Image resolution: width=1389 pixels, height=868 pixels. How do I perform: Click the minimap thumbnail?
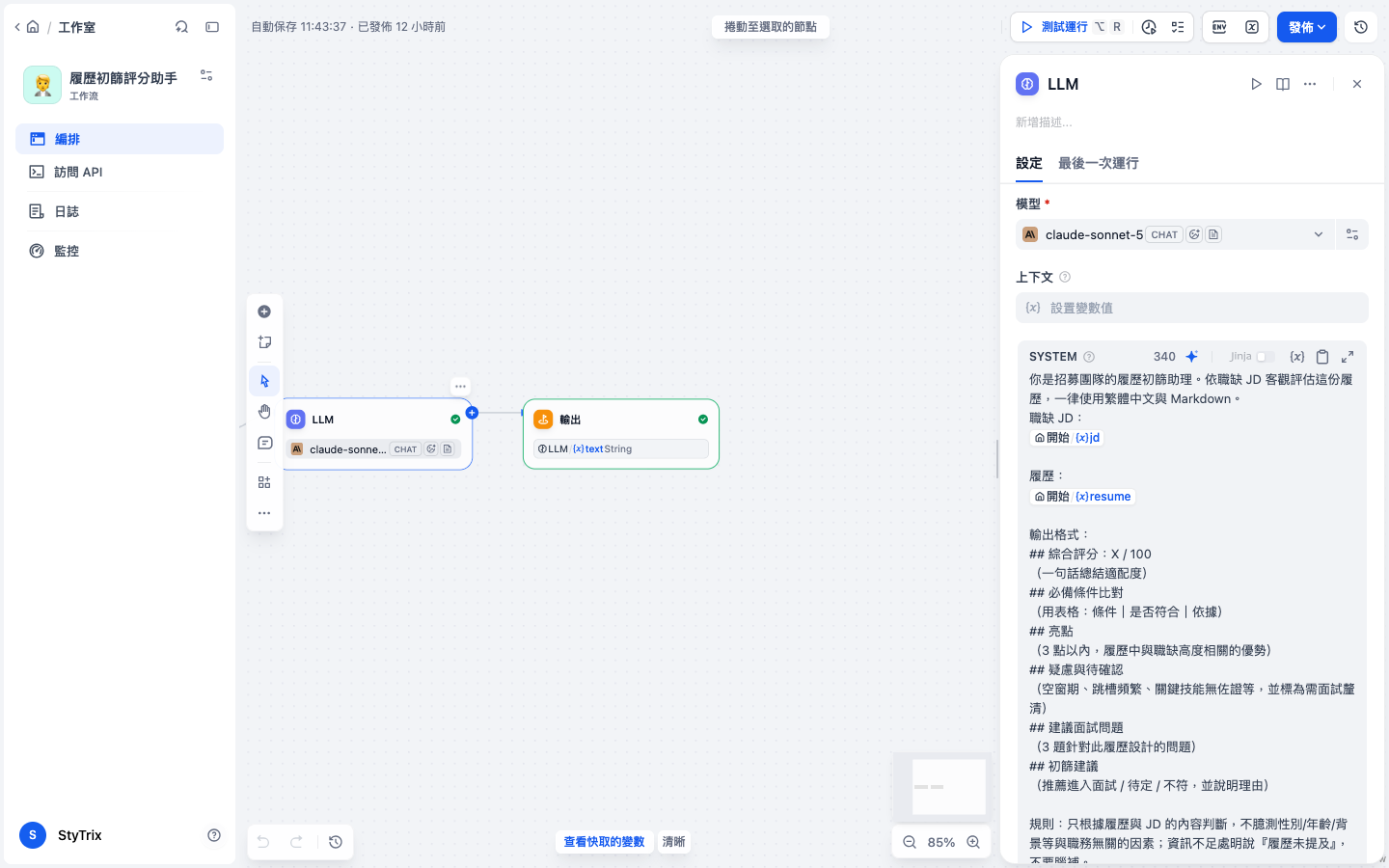pos(941,787)
